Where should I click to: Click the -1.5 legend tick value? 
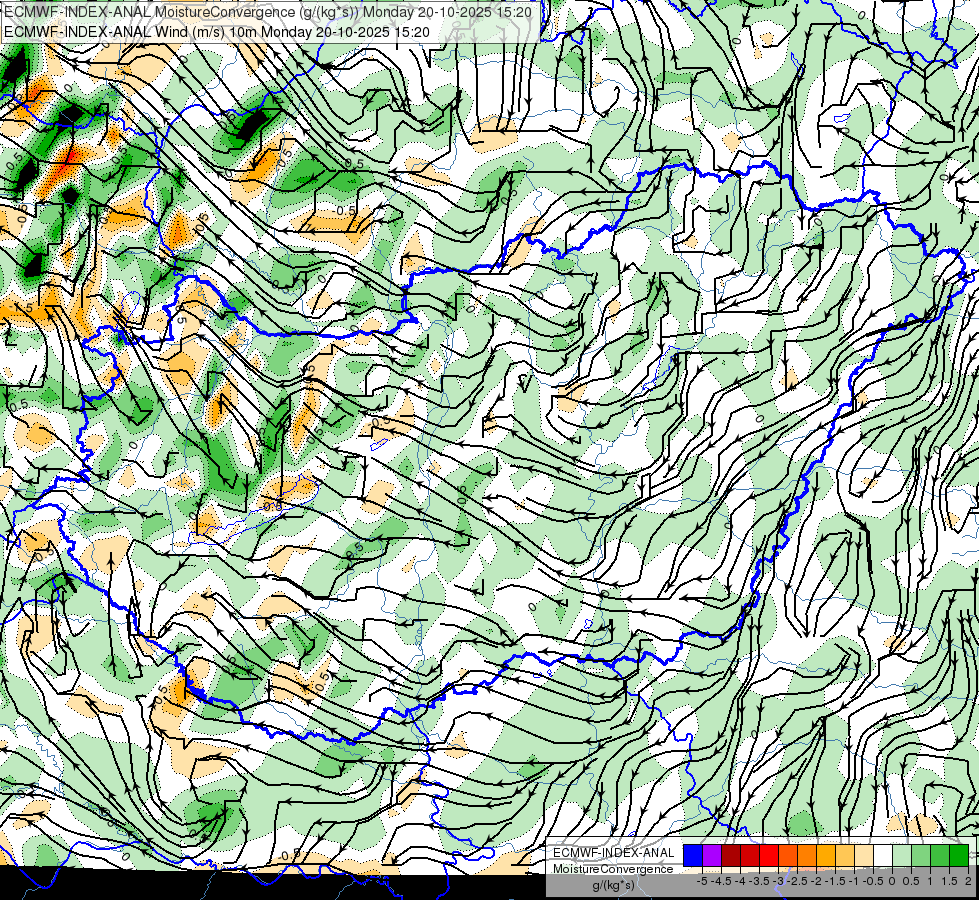coord(835,881)
